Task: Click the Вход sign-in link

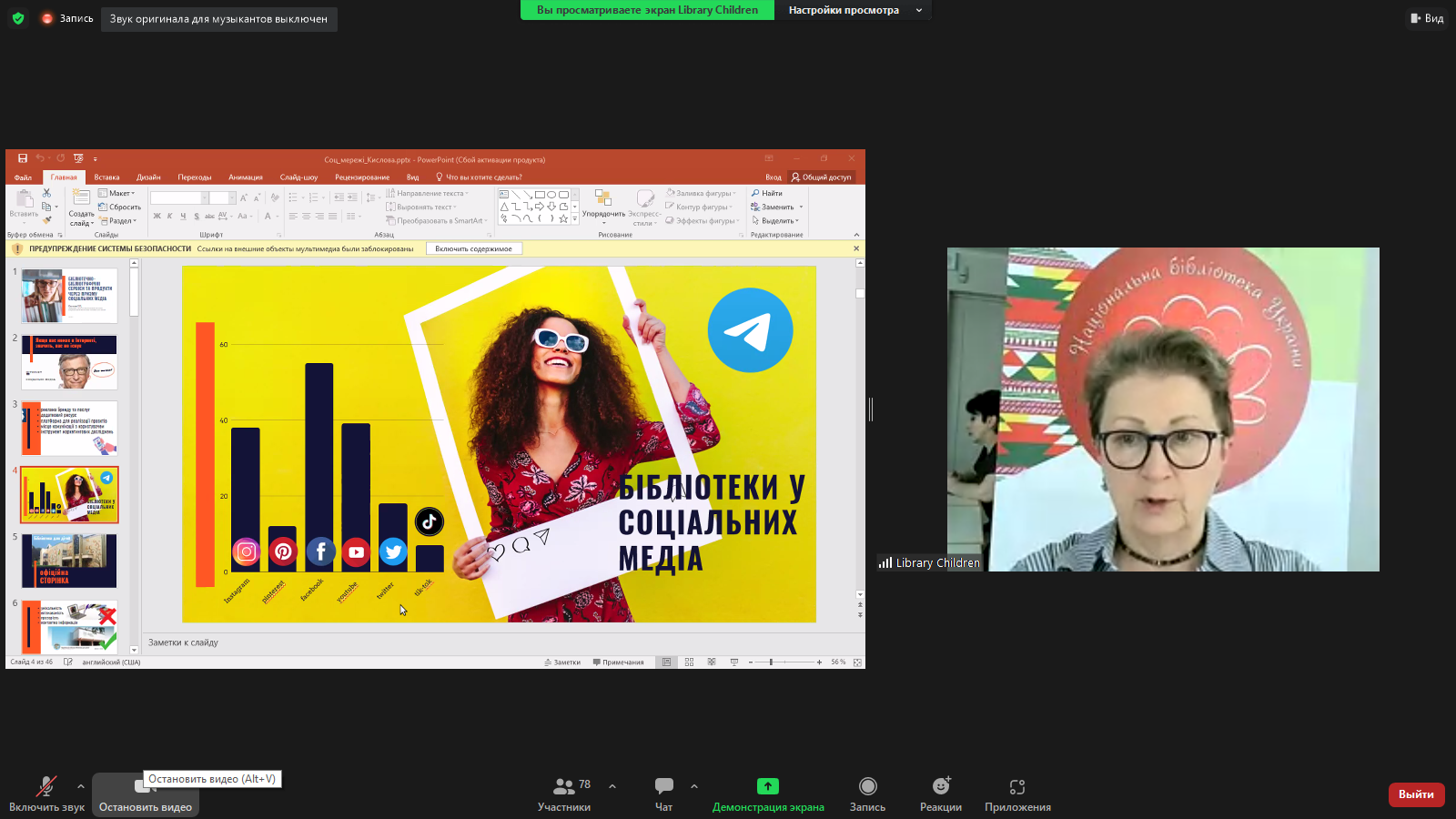Action: [x=773, y=177]
